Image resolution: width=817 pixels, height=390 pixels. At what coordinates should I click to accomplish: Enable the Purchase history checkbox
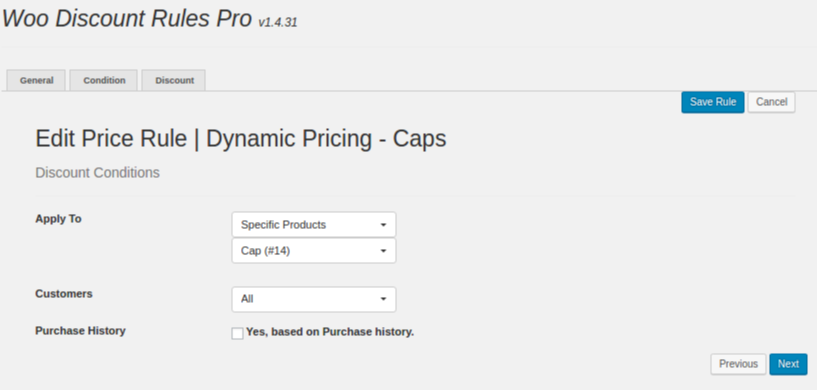[x=237, y=333]
